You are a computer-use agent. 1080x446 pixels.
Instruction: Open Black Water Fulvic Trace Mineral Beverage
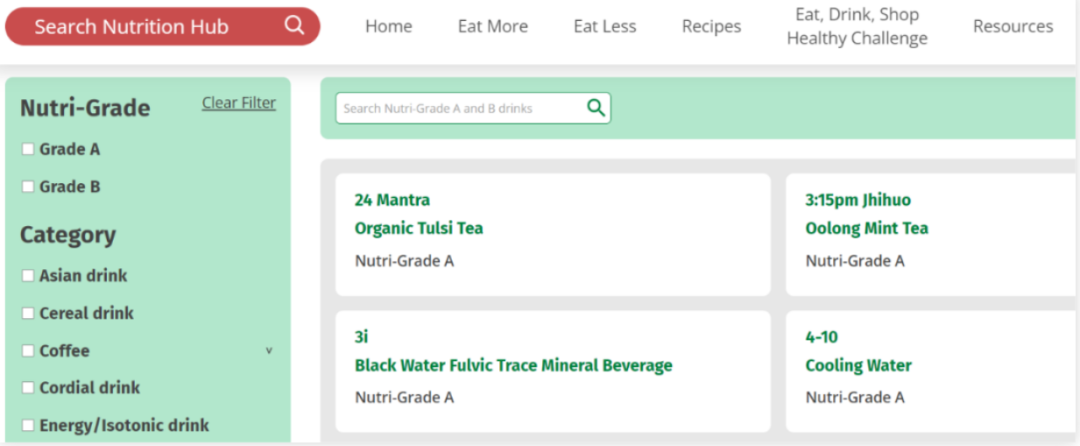[513, 365]
